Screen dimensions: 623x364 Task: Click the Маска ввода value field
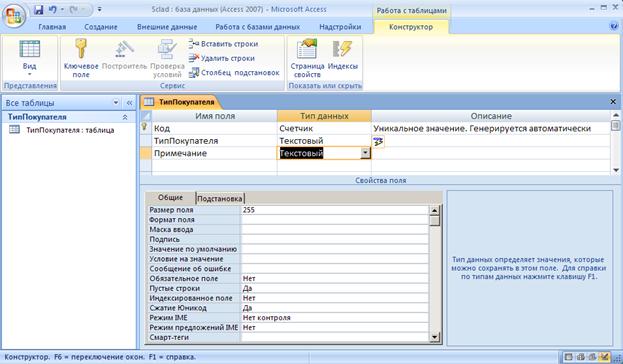(335, 229)
